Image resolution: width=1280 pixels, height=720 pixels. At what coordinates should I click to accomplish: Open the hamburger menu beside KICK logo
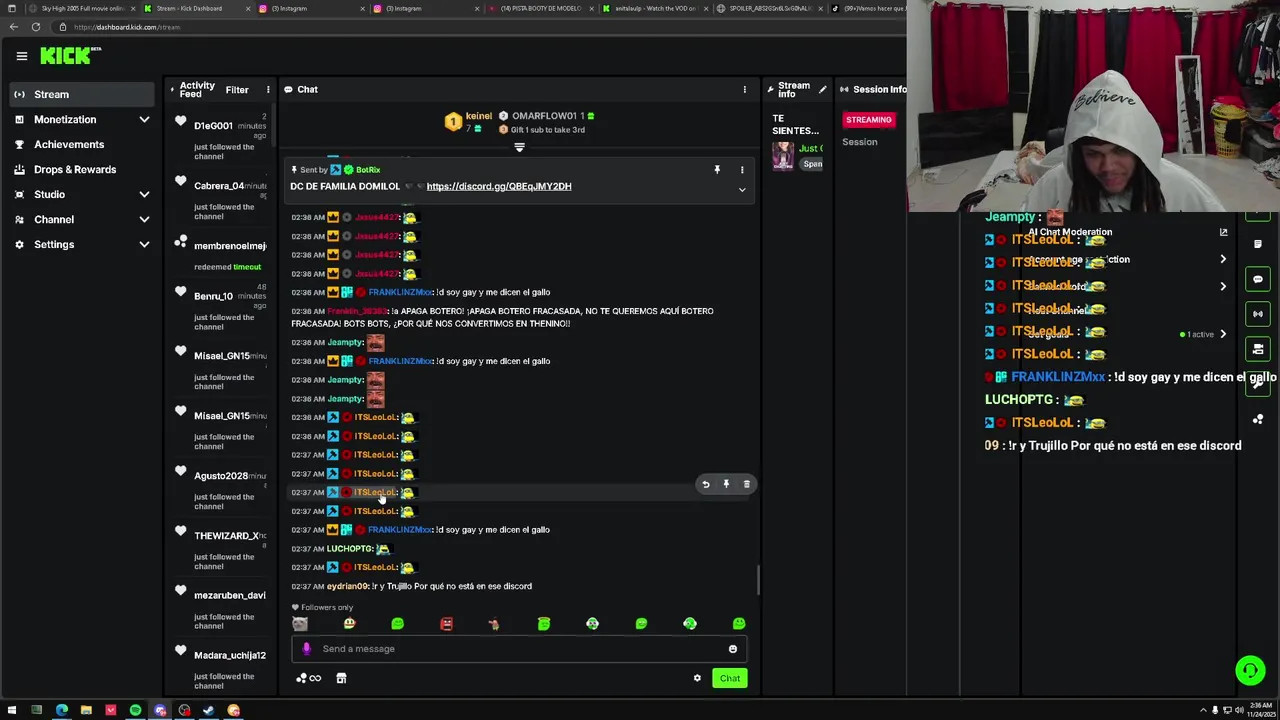tap(21, 56)
